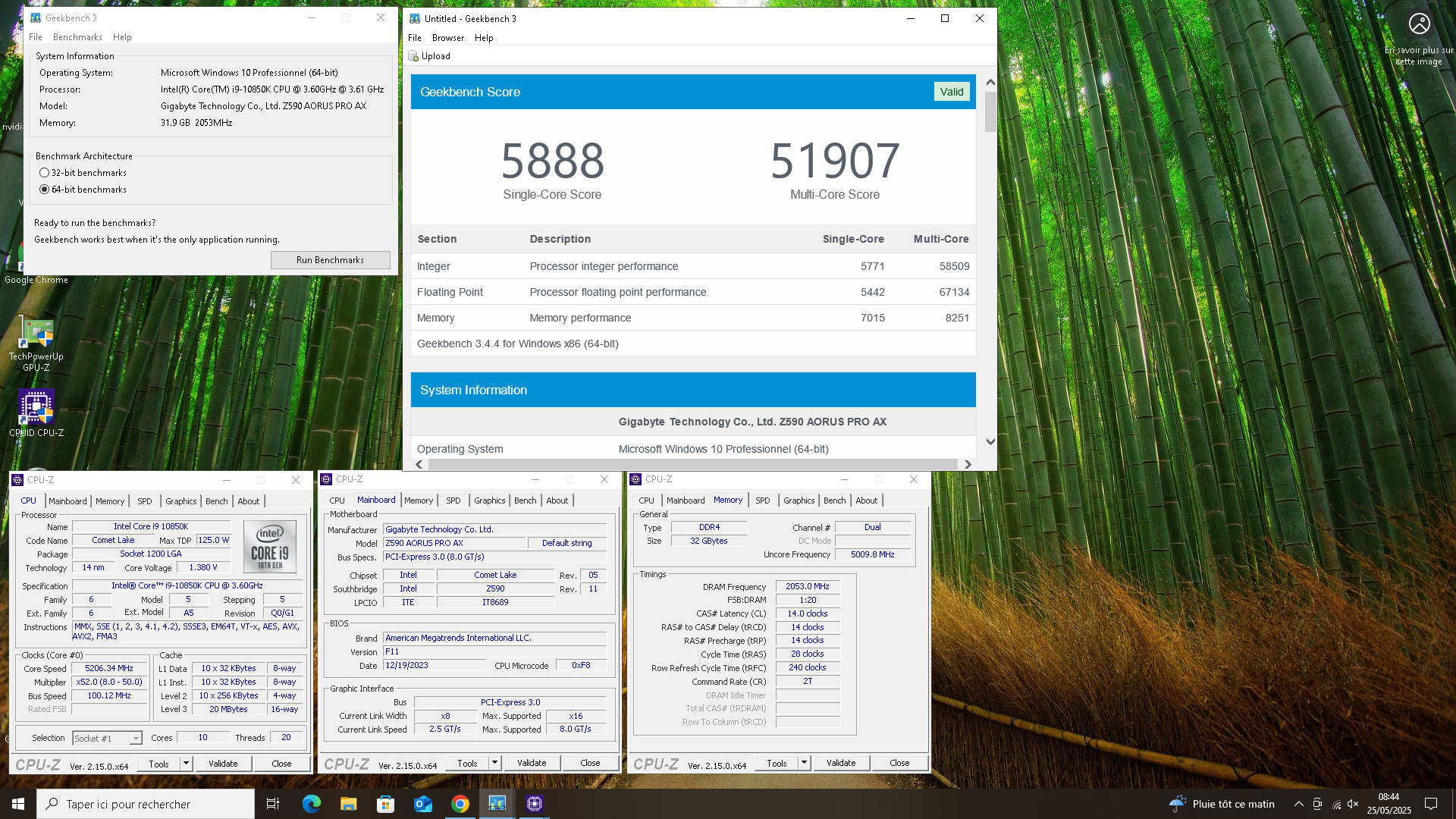Open Benchmarks menu in Geekbench 3

pos(77,37)
